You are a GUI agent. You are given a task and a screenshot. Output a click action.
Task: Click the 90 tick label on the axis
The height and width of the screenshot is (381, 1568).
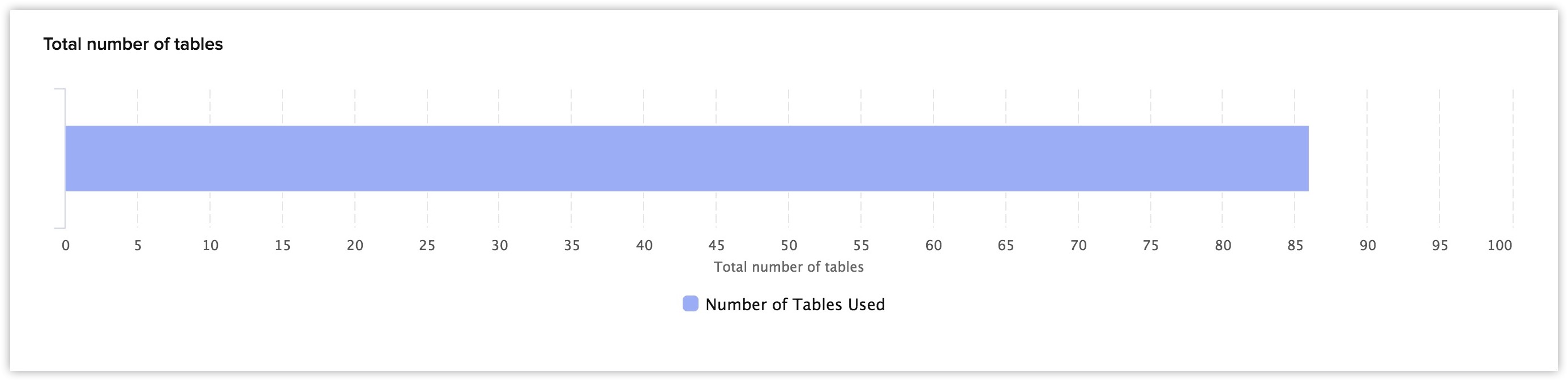[1368, 245]
